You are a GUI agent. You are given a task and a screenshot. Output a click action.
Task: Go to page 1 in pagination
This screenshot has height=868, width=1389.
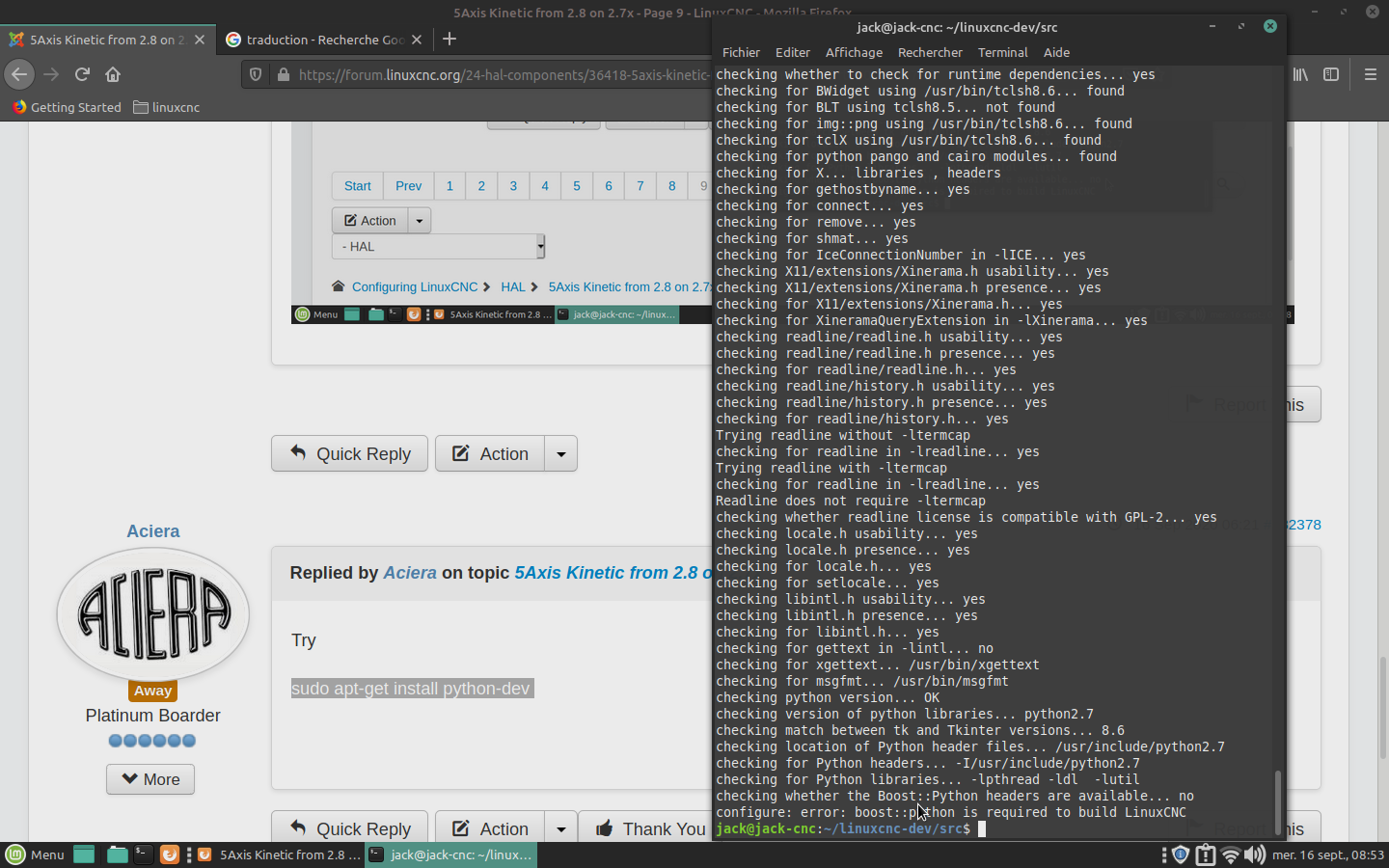pos(449,186)
